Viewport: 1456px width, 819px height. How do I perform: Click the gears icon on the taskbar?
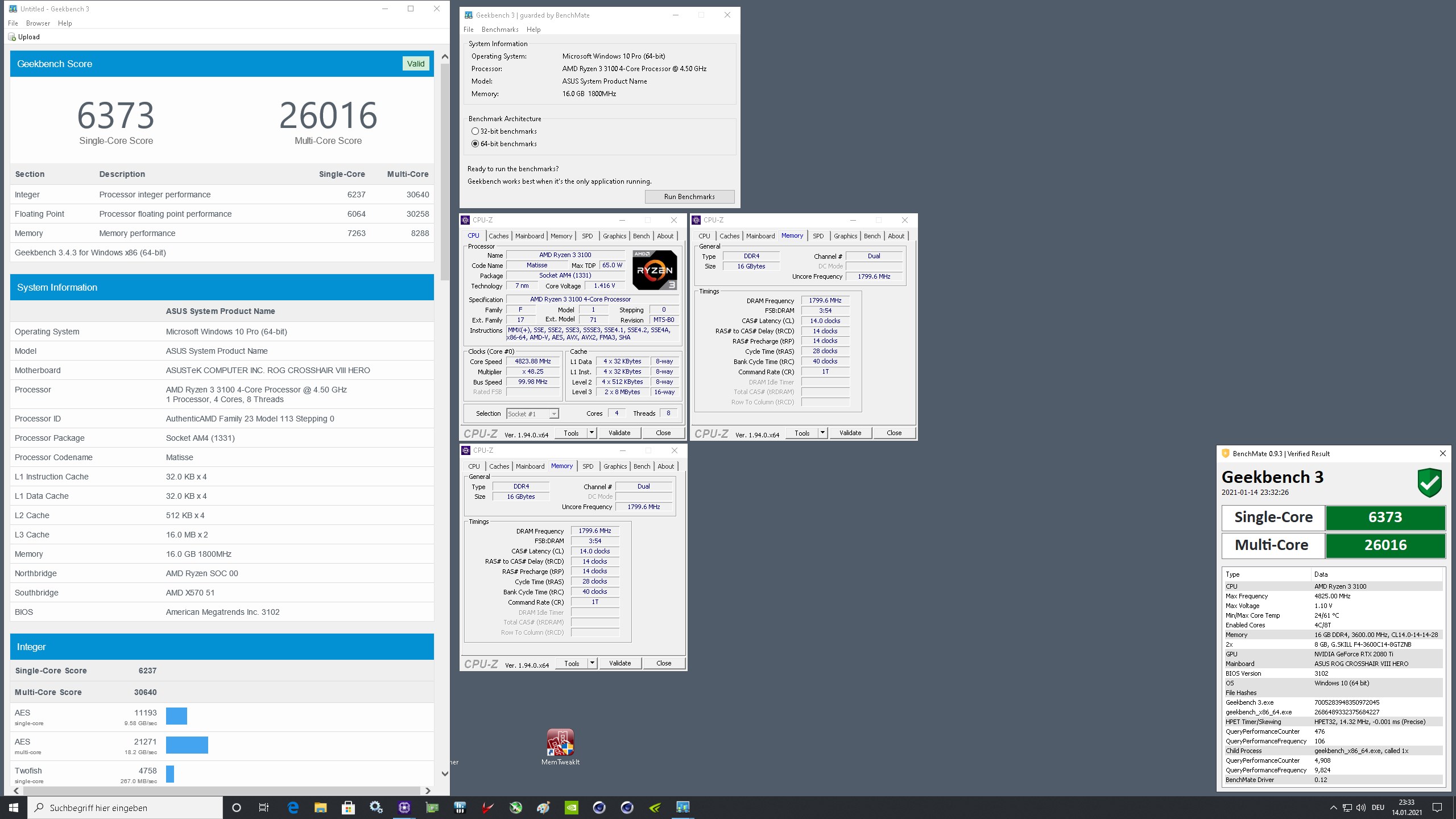(x=376, y=808)
